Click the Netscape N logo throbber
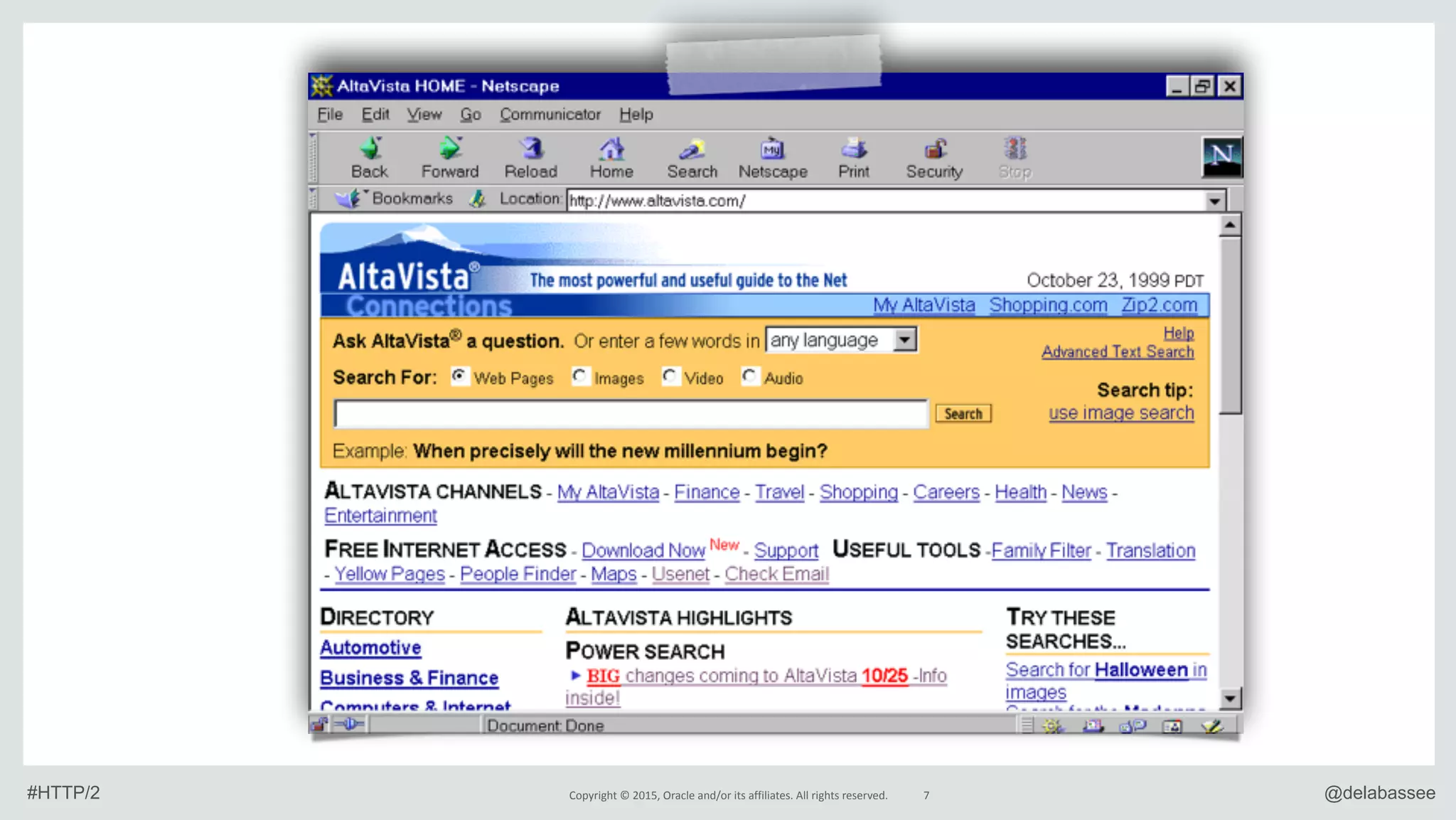 tap(1221, 156)
